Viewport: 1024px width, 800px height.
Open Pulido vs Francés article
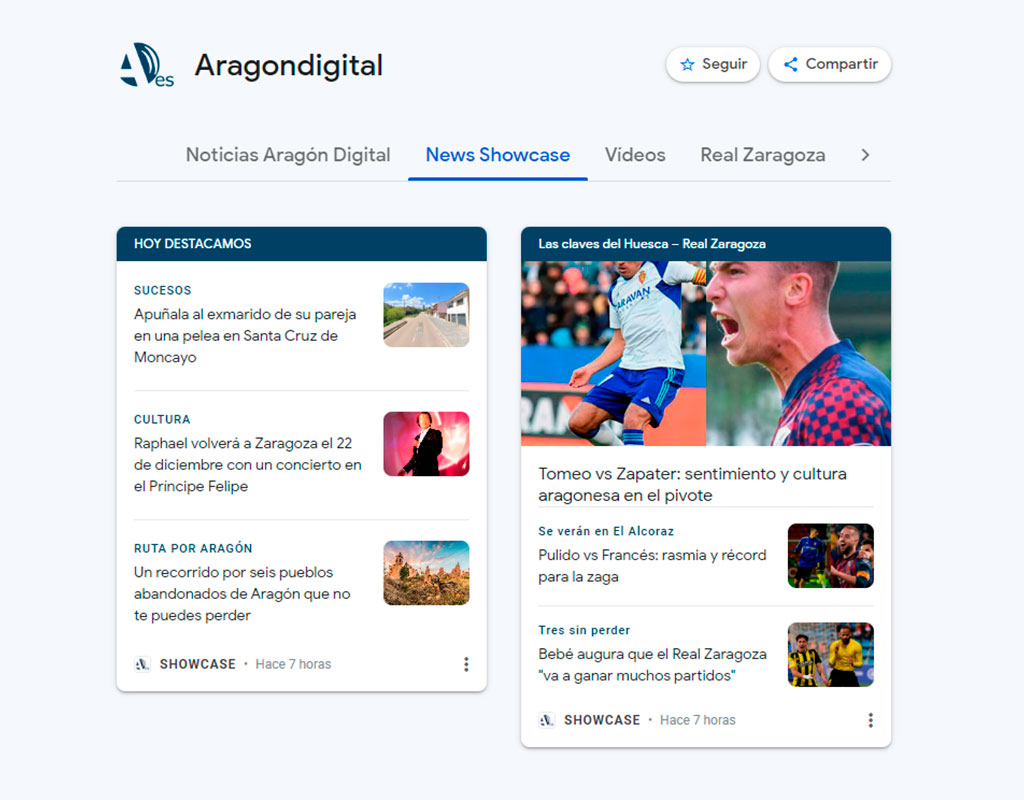(x=652, y=566)
